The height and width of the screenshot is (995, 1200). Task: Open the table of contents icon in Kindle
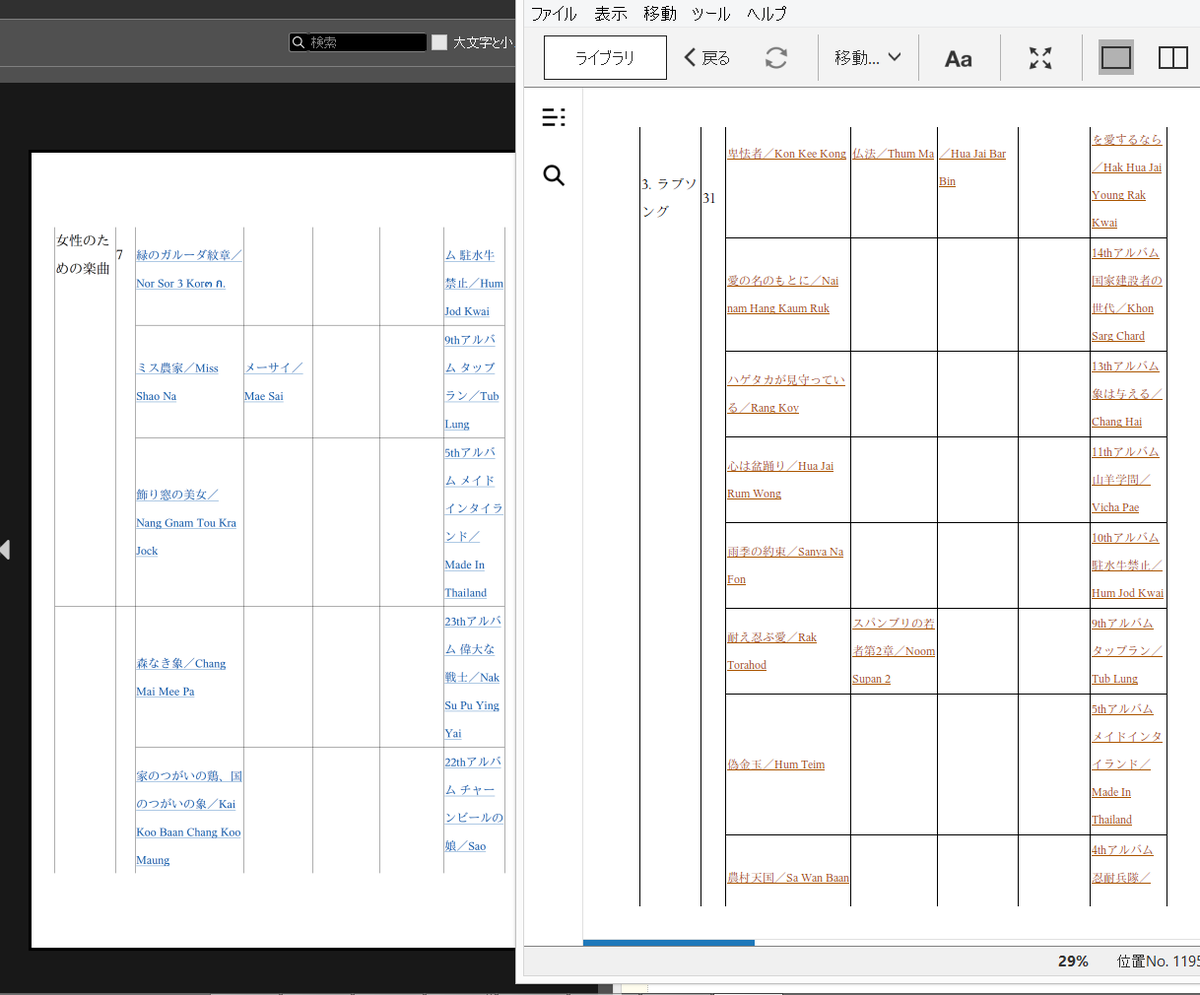[x=553, y=118]
